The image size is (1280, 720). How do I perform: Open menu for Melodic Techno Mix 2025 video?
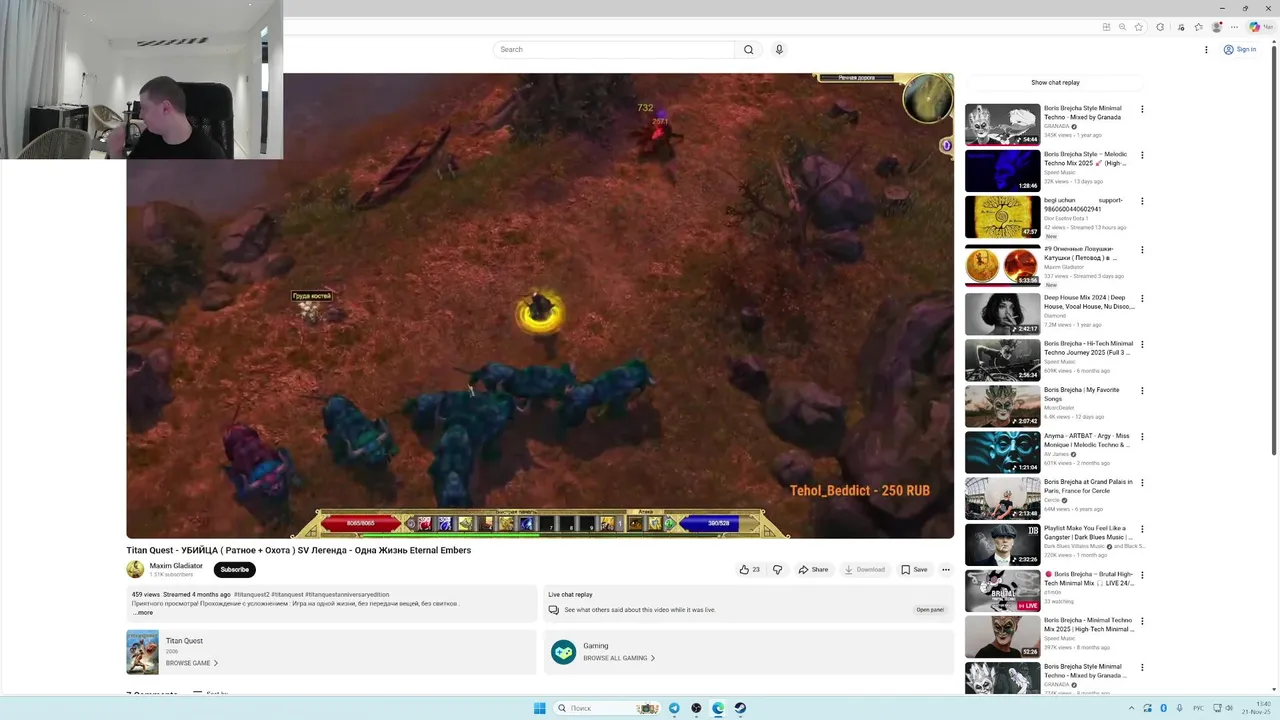point(1142,155)
